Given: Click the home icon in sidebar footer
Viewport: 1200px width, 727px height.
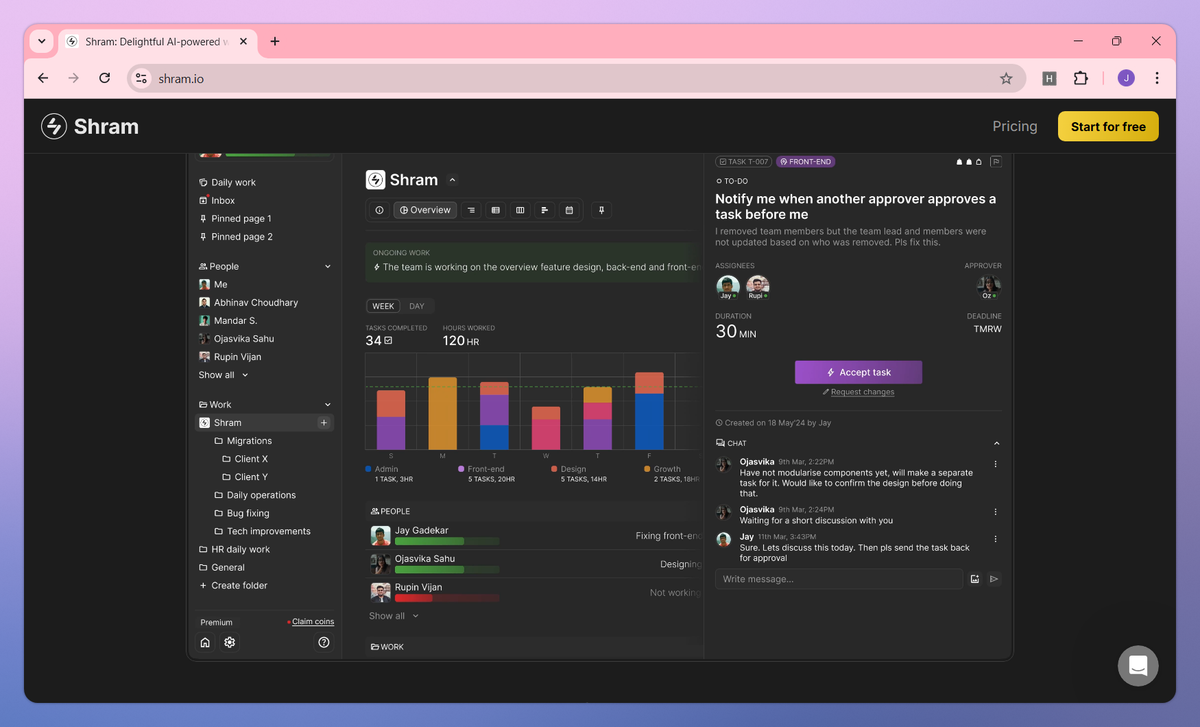Looking at the screenshot, I should coord(205,642).
